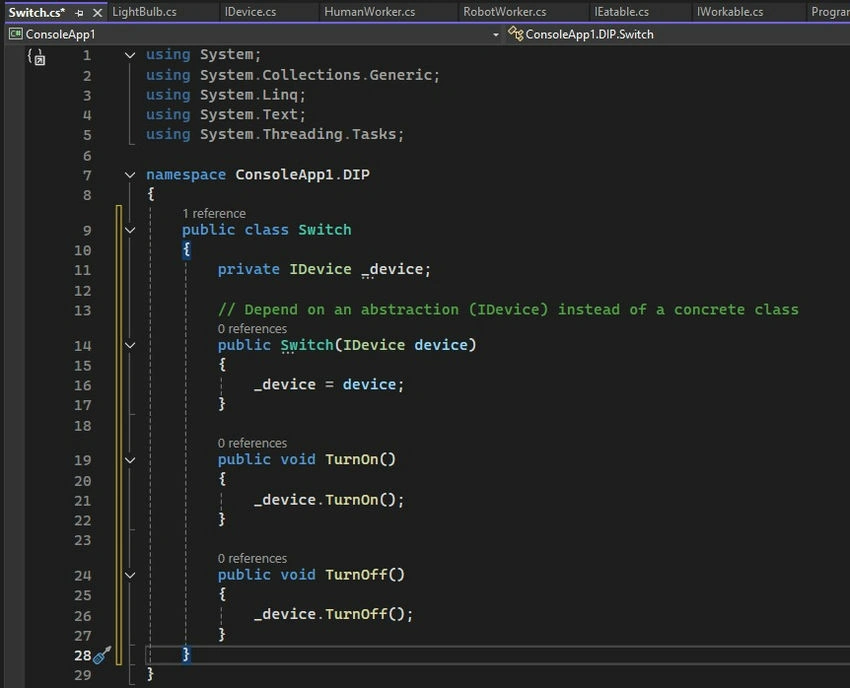Open "0 references" CodeLens above the Switch constructor
Viewport: 850px width, 688px height.
point(253,329)
